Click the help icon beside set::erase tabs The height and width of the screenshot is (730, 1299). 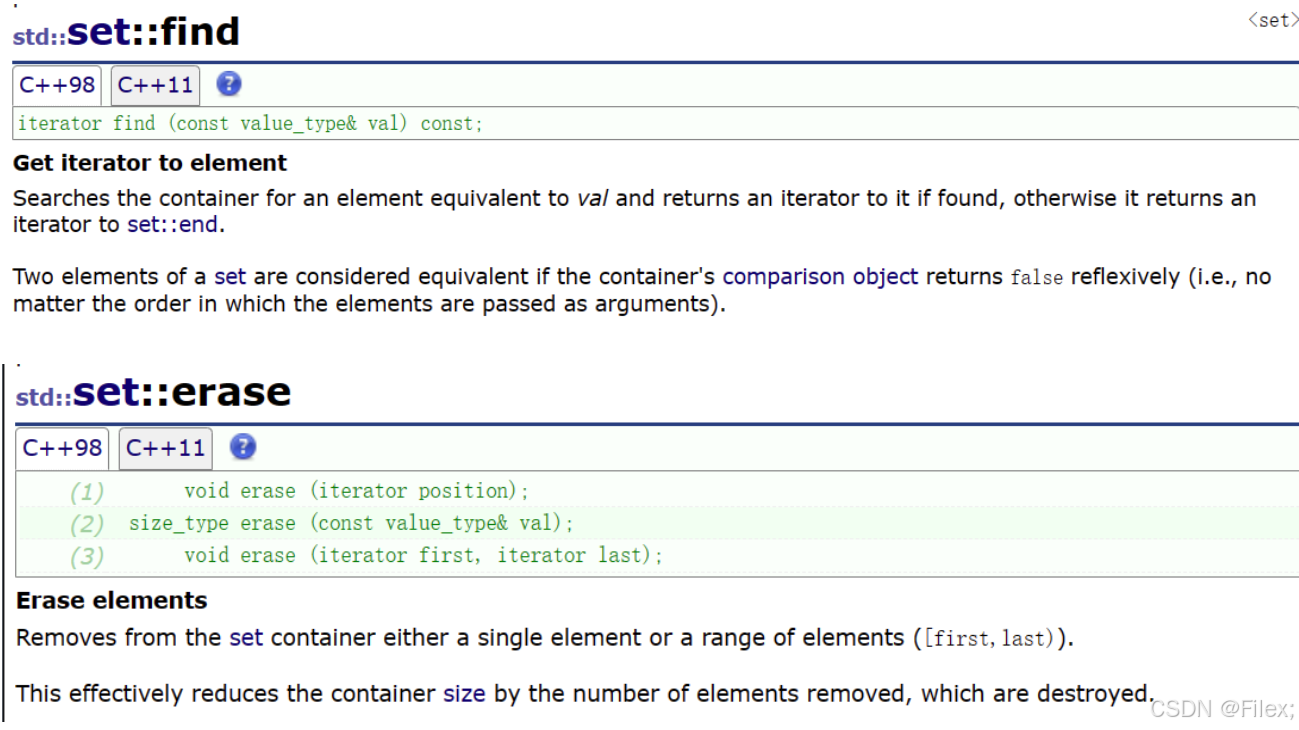[x=243, y=447]
